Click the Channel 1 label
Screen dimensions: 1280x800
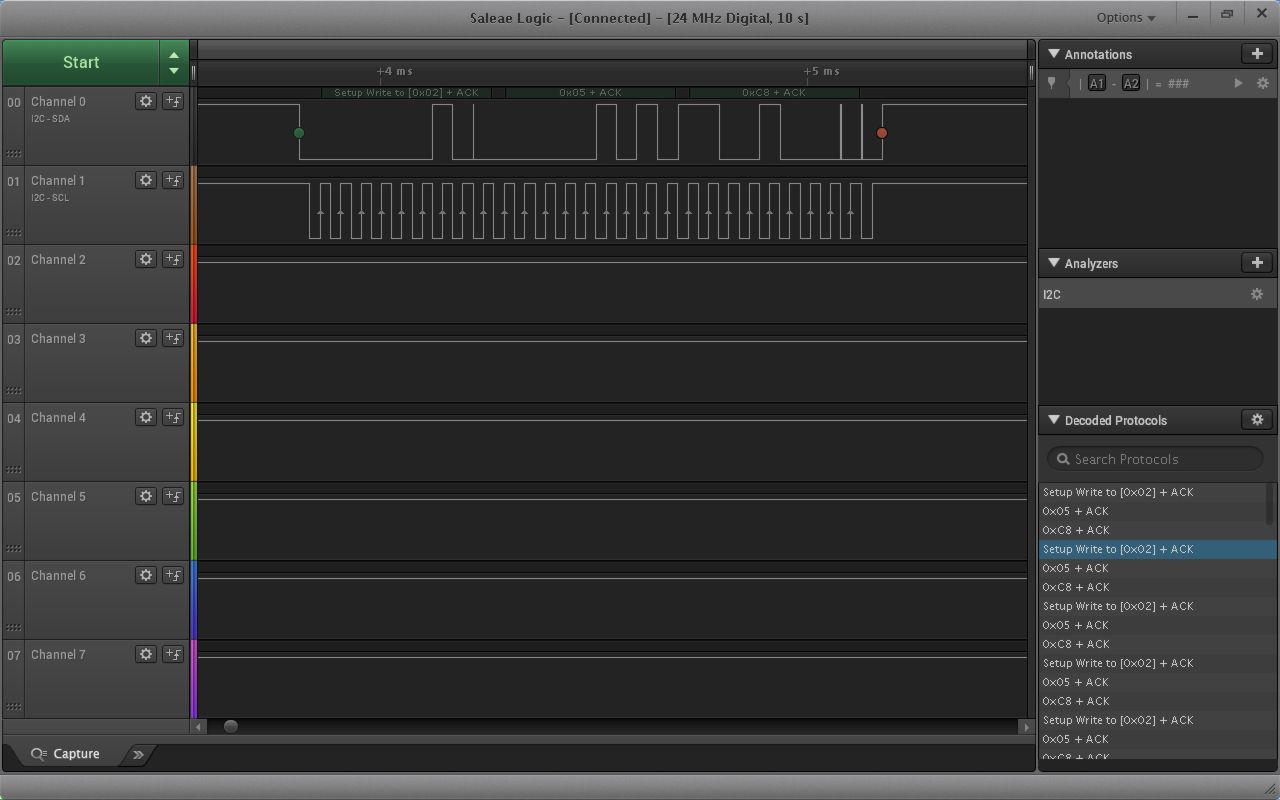point(58,180)
